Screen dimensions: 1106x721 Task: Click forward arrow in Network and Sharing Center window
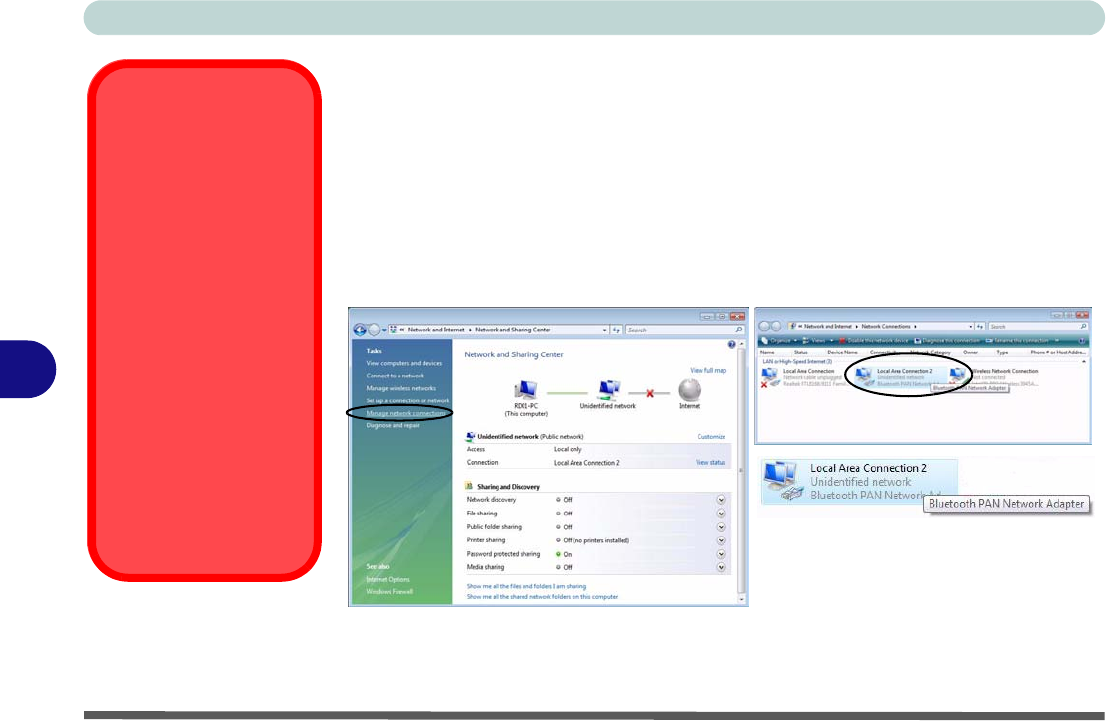374,329
